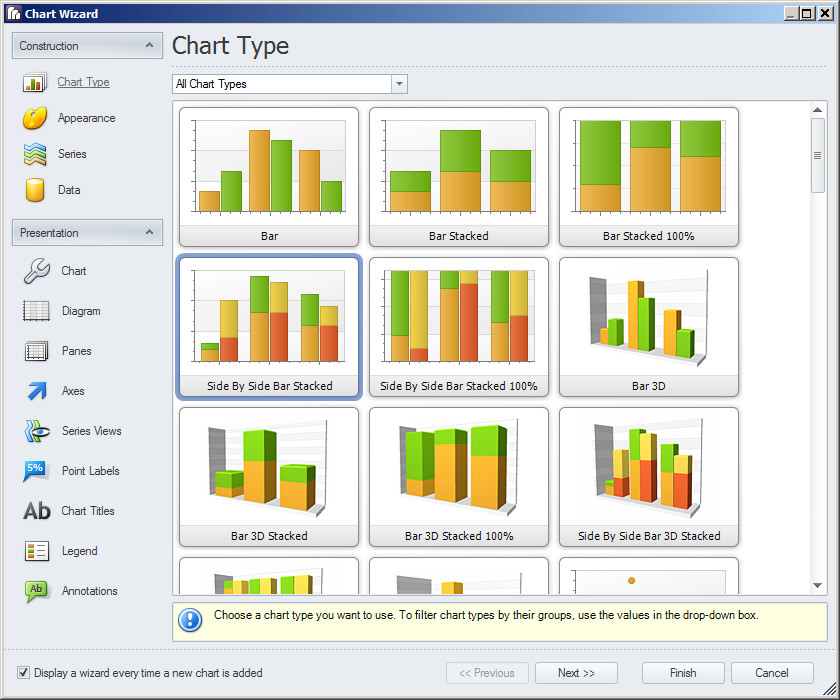Viewport: 840px width, 700px height.
Task: Click the Data cylinder icon
Action: pyautogui.click(x=35, y=190)
